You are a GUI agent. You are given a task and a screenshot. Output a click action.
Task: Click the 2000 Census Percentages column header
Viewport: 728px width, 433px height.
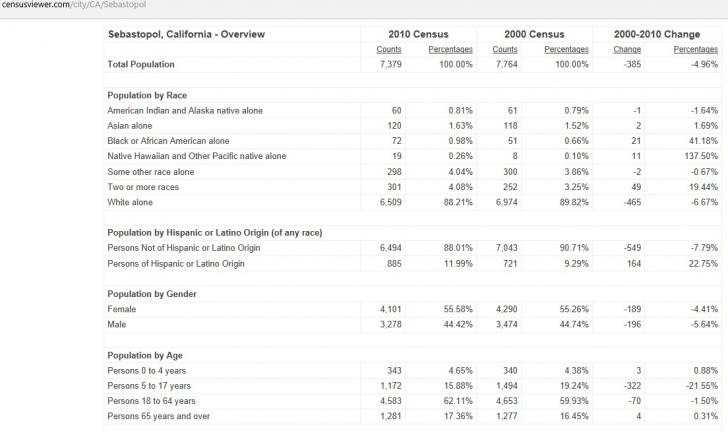(x=566, y=49)
